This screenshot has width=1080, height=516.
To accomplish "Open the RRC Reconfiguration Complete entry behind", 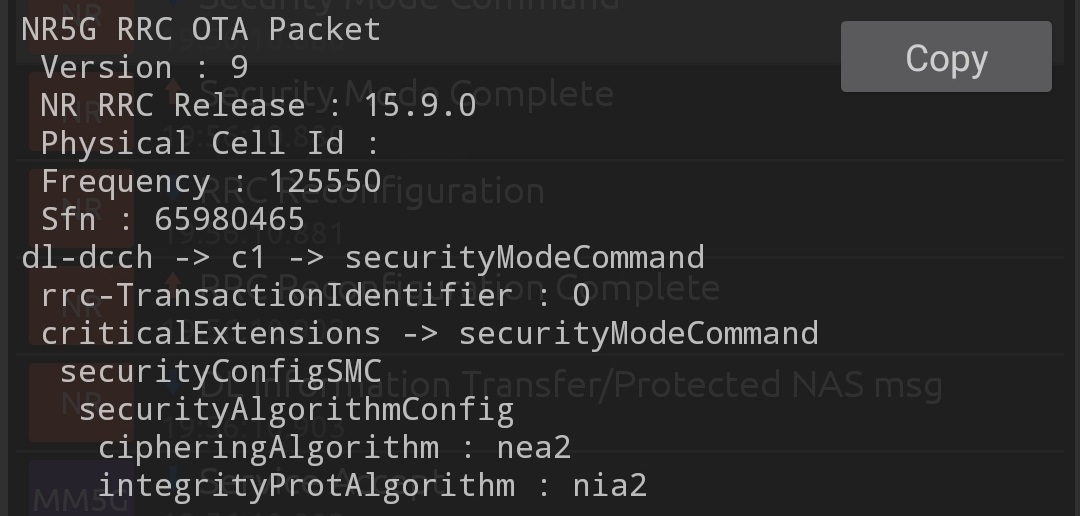I will (x=460, y=288).
